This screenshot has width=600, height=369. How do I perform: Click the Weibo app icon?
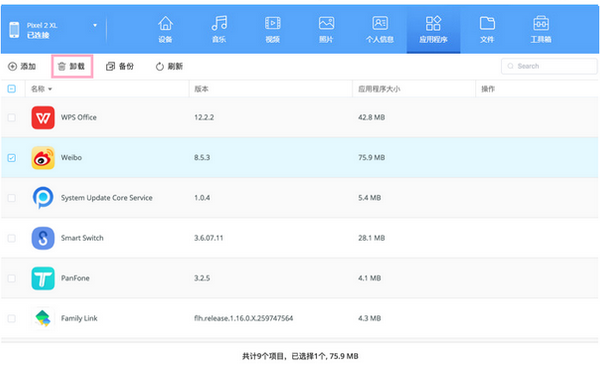pyautogui.click(x=43, y=158)
